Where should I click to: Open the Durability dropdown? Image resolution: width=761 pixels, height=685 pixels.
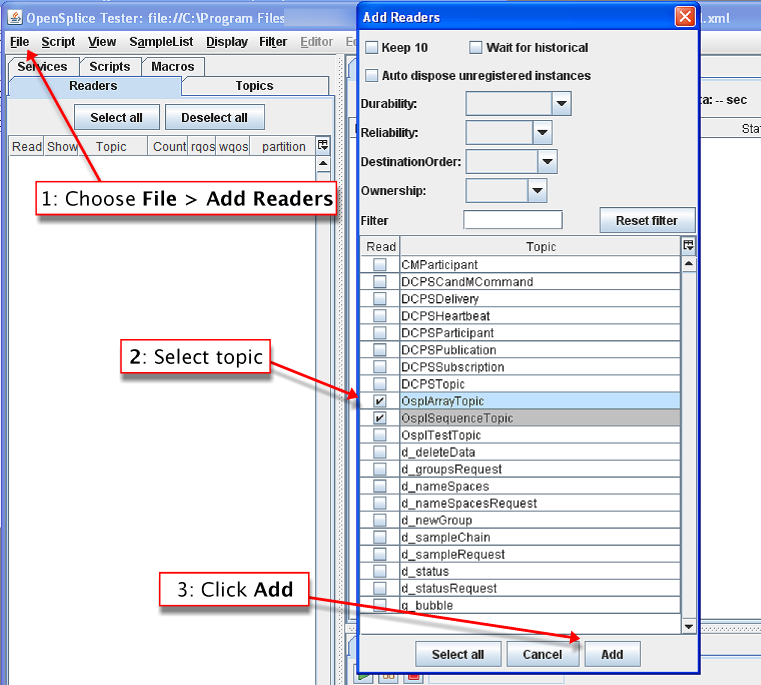click(x=561, y=103)
